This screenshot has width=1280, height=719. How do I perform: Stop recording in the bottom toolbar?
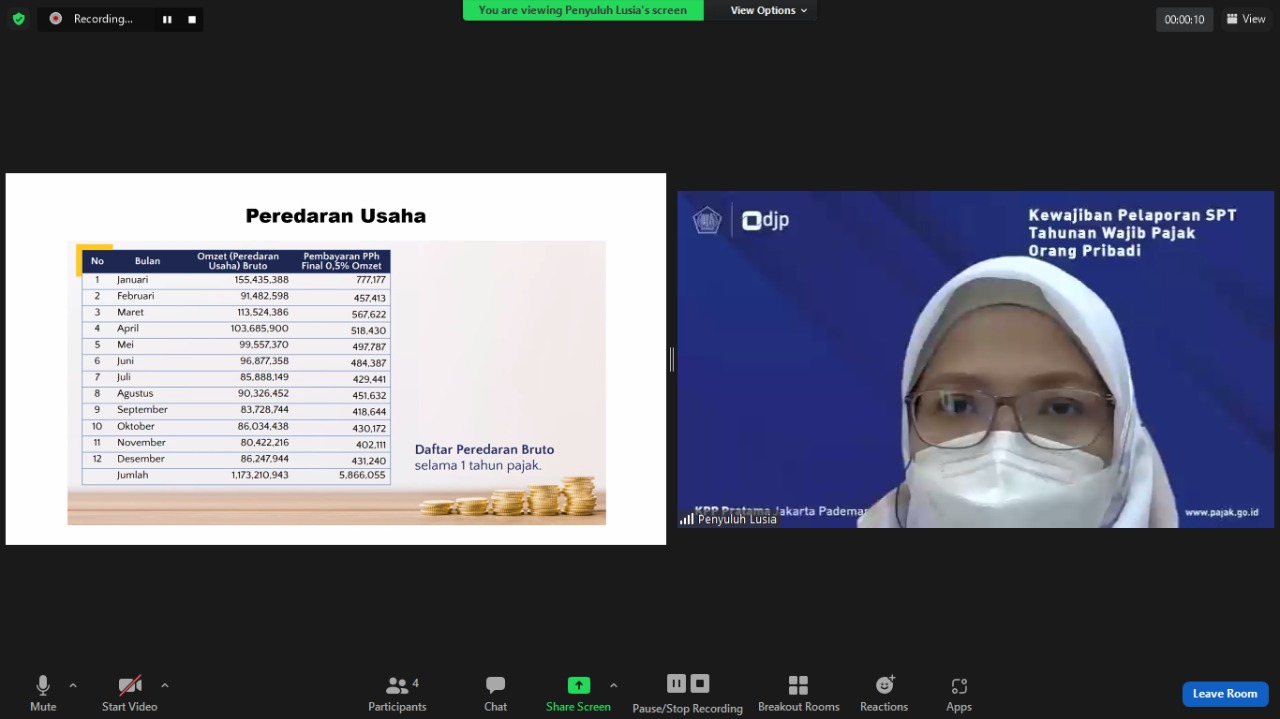tap(700, 684)
